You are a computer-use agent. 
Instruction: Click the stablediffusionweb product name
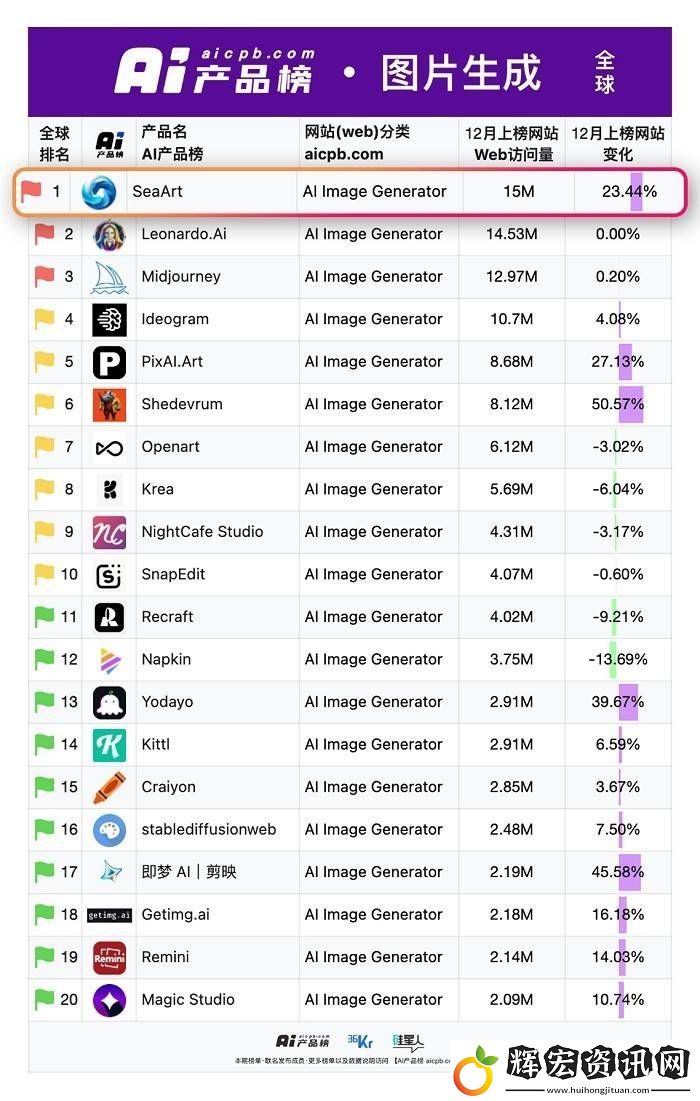[x=209, y=829]
